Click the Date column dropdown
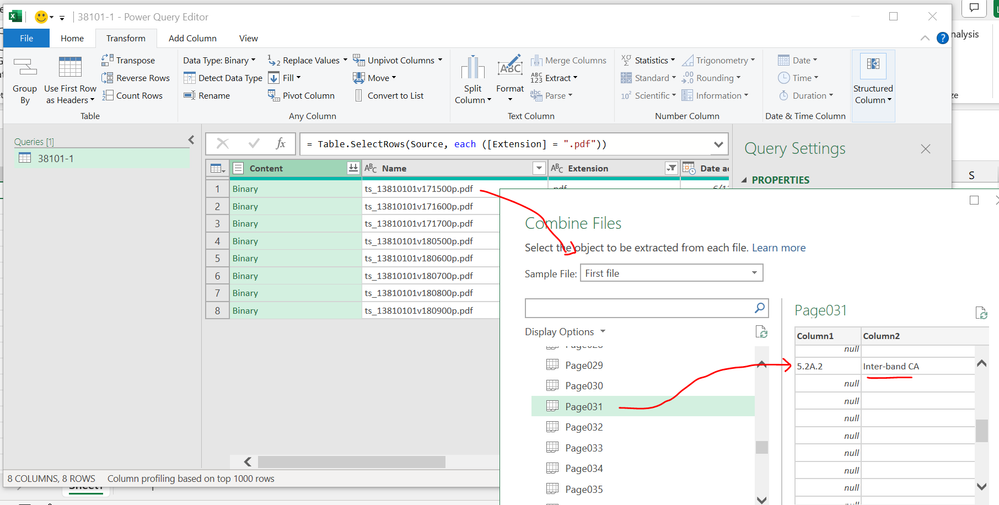 798,60
